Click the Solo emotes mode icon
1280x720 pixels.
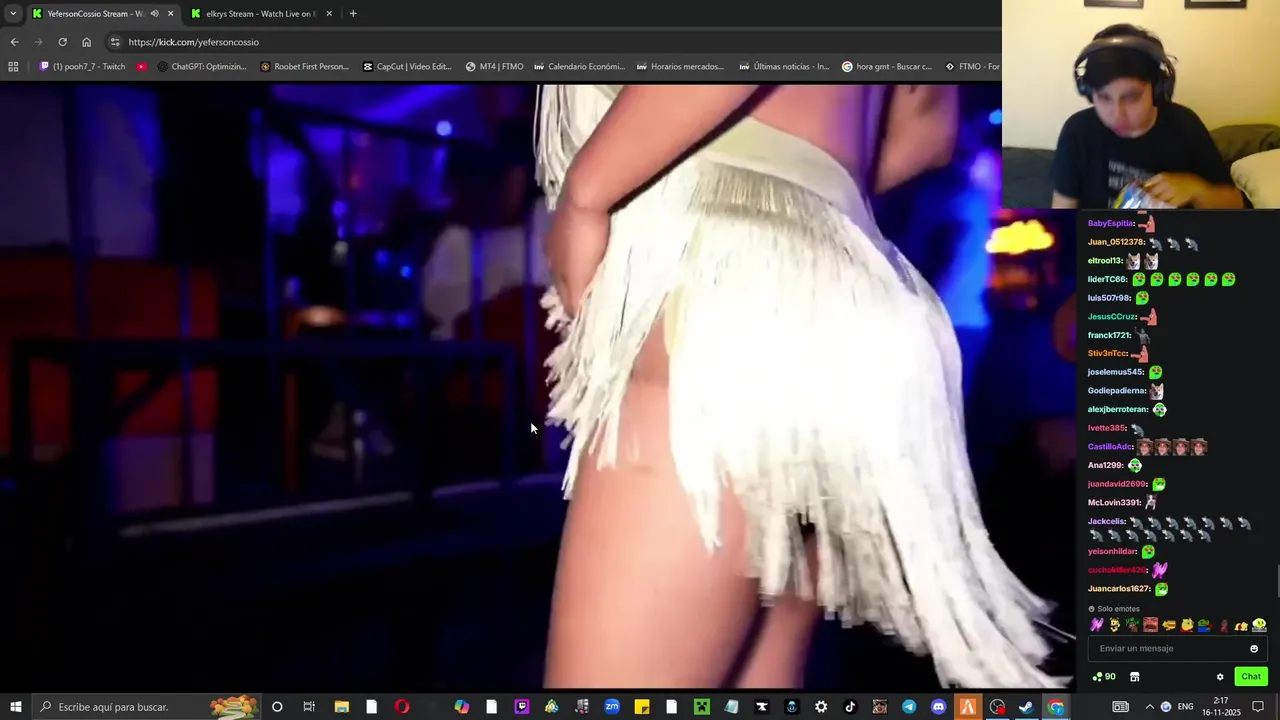click(1092, 609)
